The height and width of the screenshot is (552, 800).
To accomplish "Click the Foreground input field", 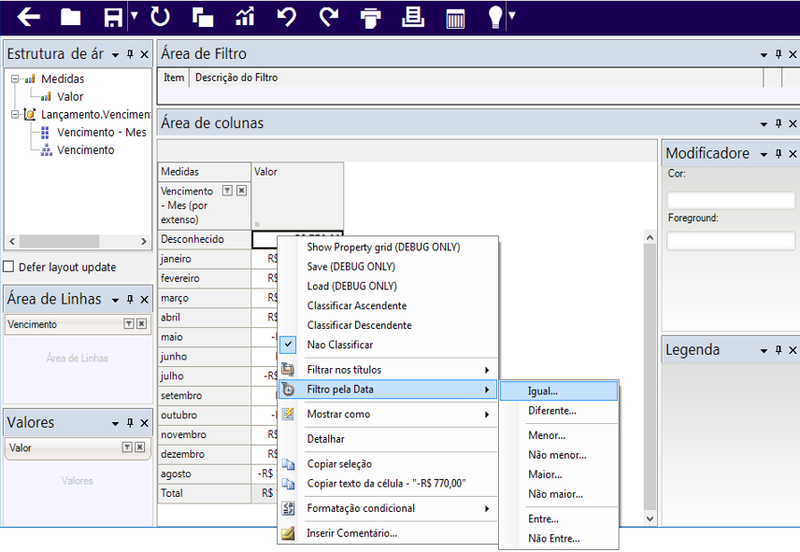I will [731, 241].
